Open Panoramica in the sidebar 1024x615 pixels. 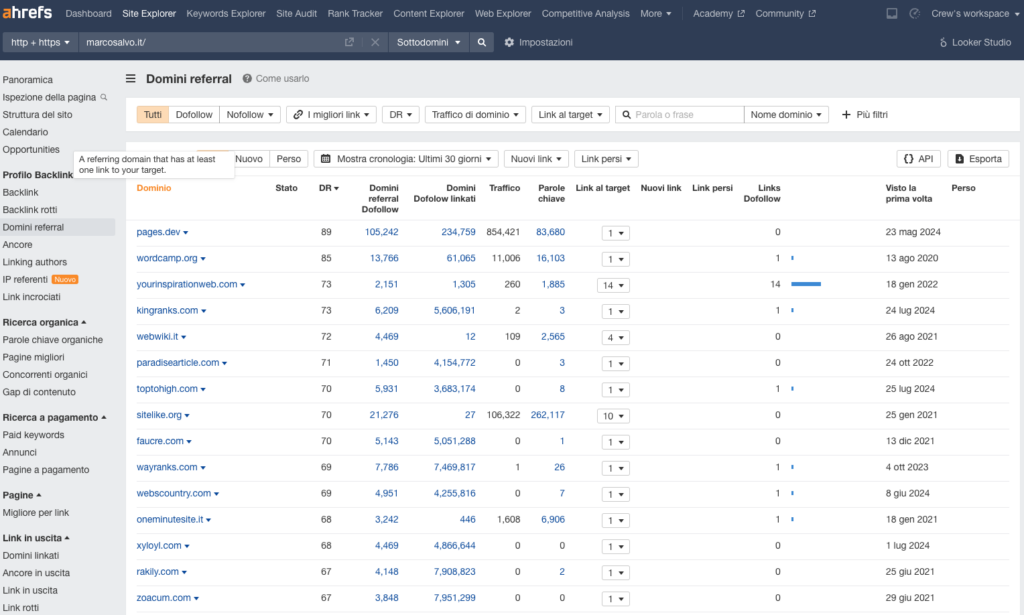(27, 80)
